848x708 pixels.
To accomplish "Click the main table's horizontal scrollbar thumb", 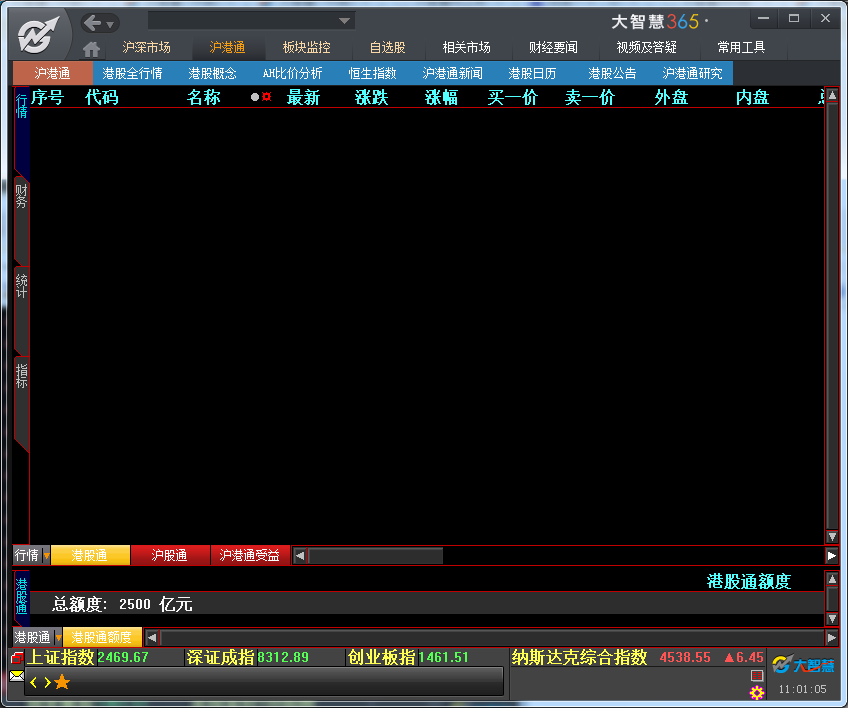I will (x=375, y=556).
